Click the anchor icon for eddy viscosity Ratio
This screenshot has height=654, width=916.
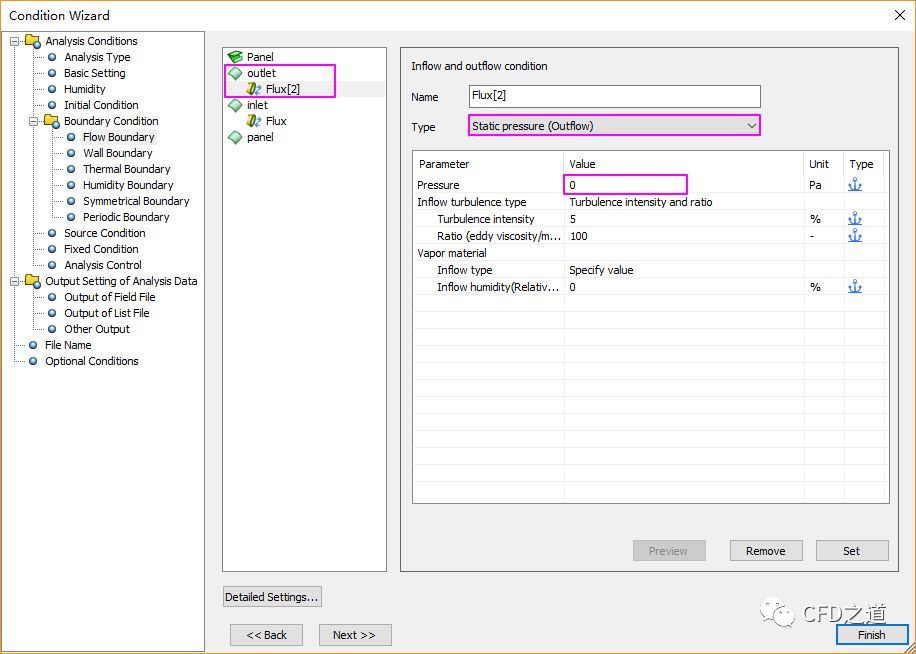pyautogui.click(x=855, y=236)
